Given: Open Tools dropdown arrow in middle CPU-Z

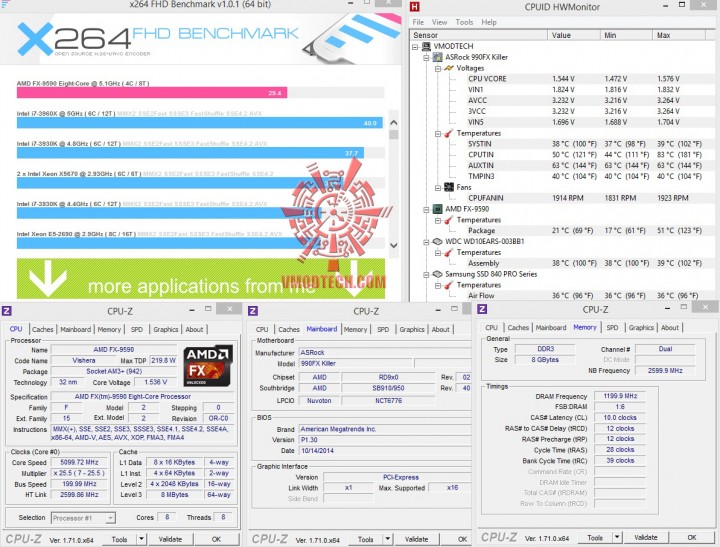Looking at the screenshot, I should pyautogui.click(x=388, y=539).
